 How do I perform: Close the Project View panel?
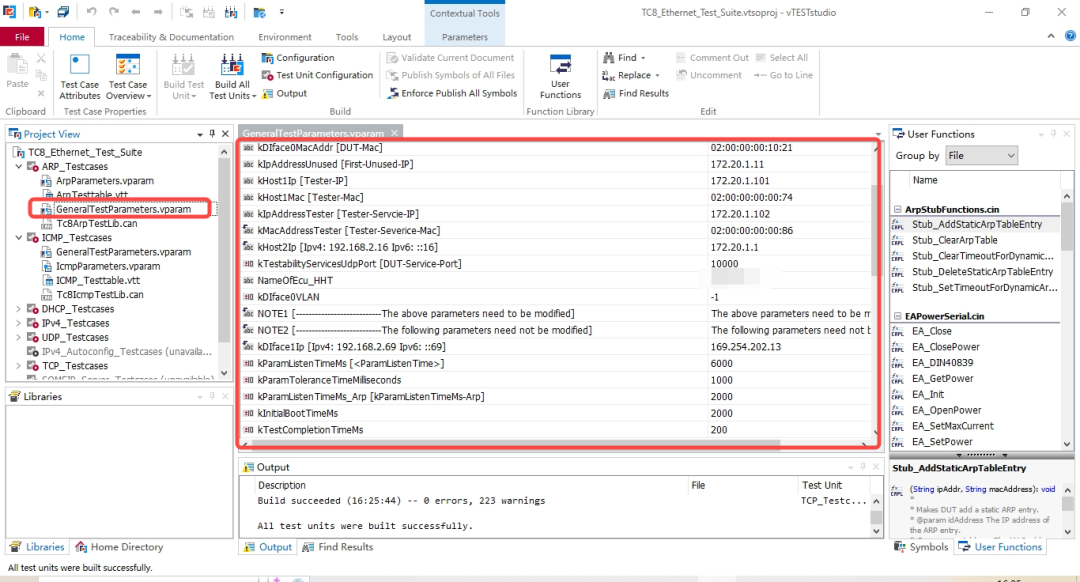[225, 134]
